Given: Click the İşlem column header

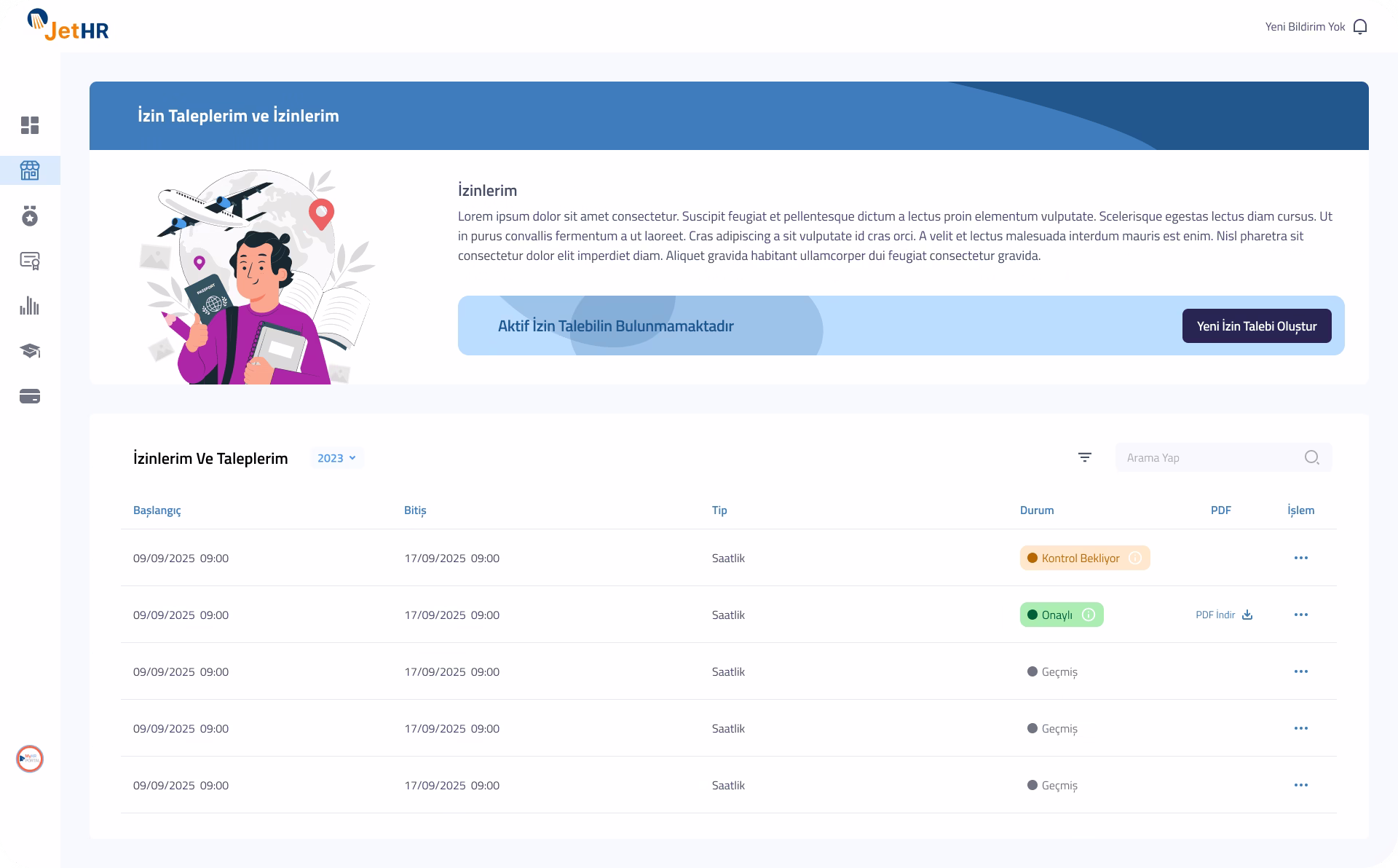Looking at the screenshot, I should [1301, 510].
